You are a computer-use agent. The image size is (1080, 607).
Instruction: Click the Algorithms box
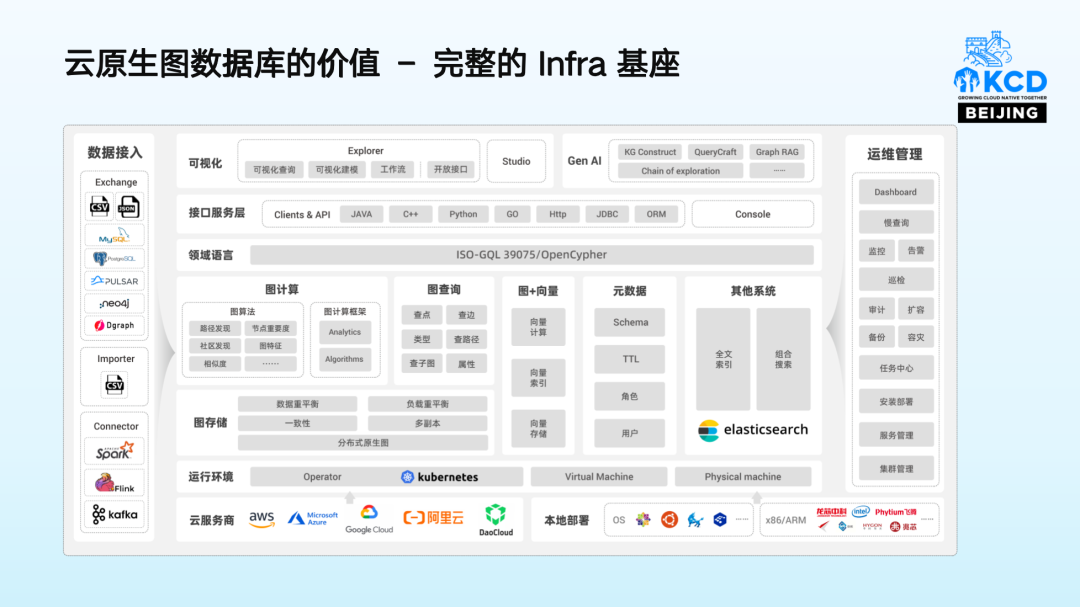[344, 359]
